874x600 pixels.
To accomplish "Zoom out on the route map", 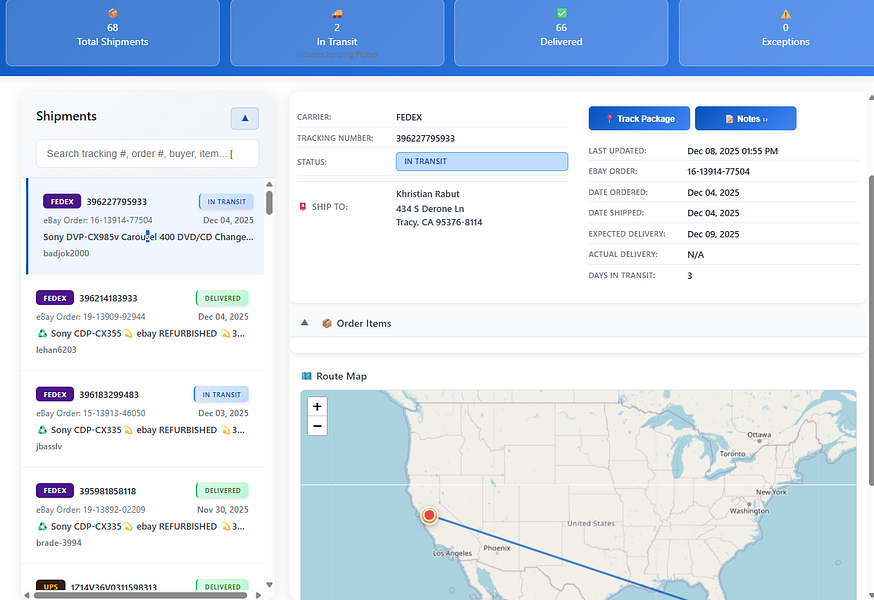I will coord(317,426).
